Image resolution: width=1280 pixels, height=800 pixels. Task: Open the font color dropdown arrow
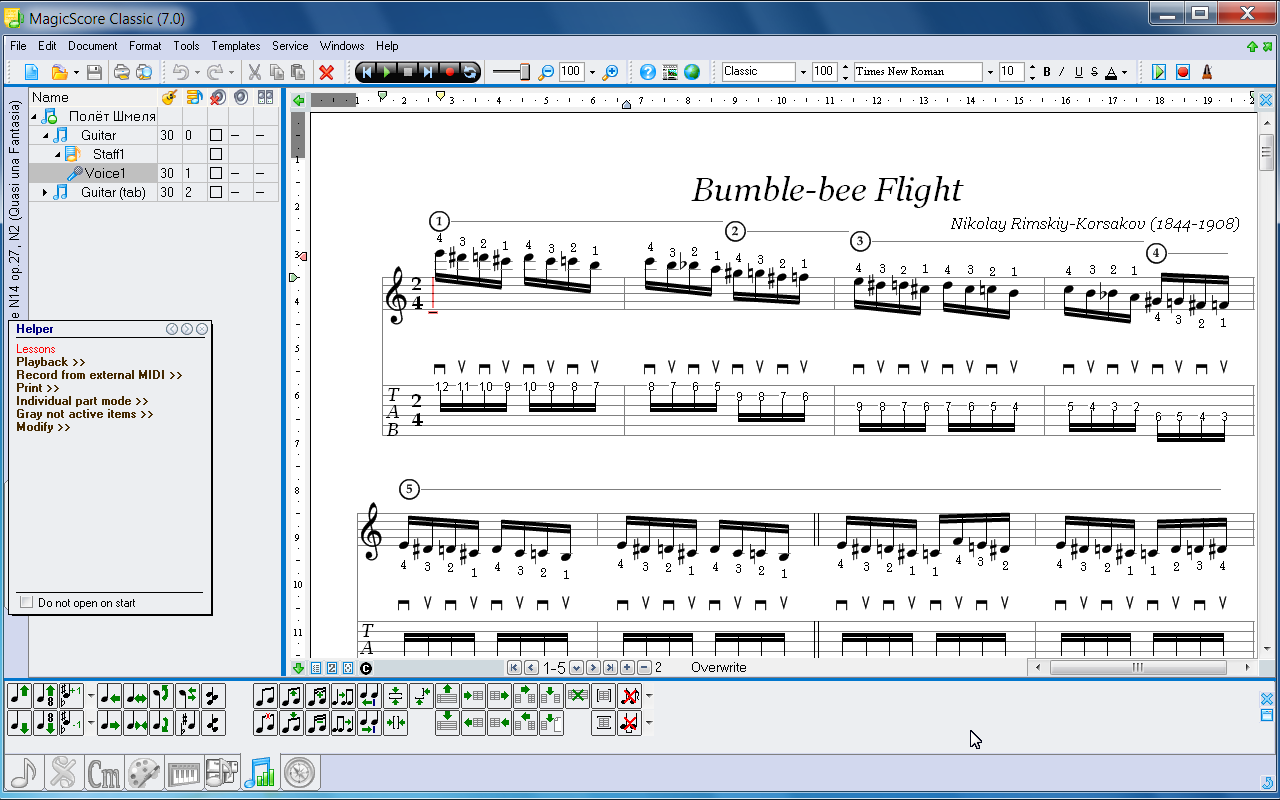pyautogui.click(x=1124, y=72)
